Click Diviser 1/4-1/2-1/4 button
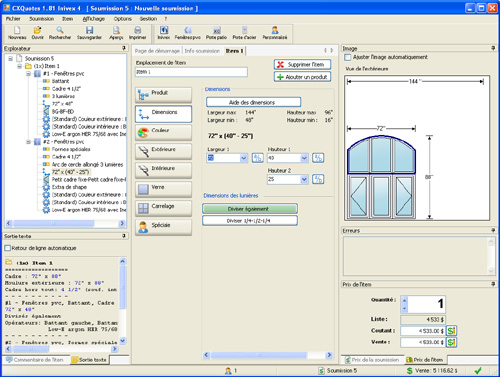 click(250, 221)
